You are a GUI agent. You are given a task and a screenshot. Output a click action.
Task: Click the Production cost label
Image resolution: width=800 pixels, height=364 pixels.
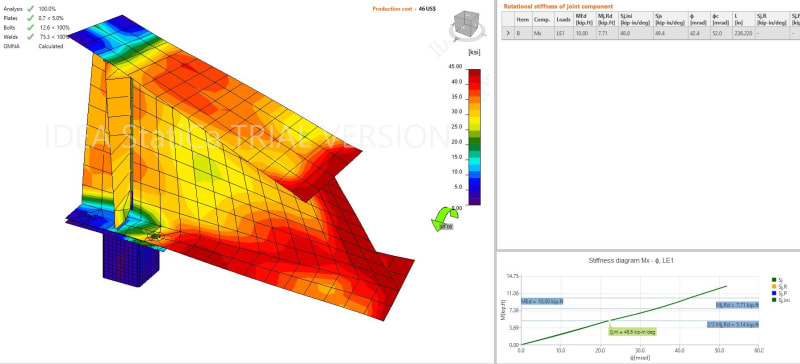(x=392, y=9)
